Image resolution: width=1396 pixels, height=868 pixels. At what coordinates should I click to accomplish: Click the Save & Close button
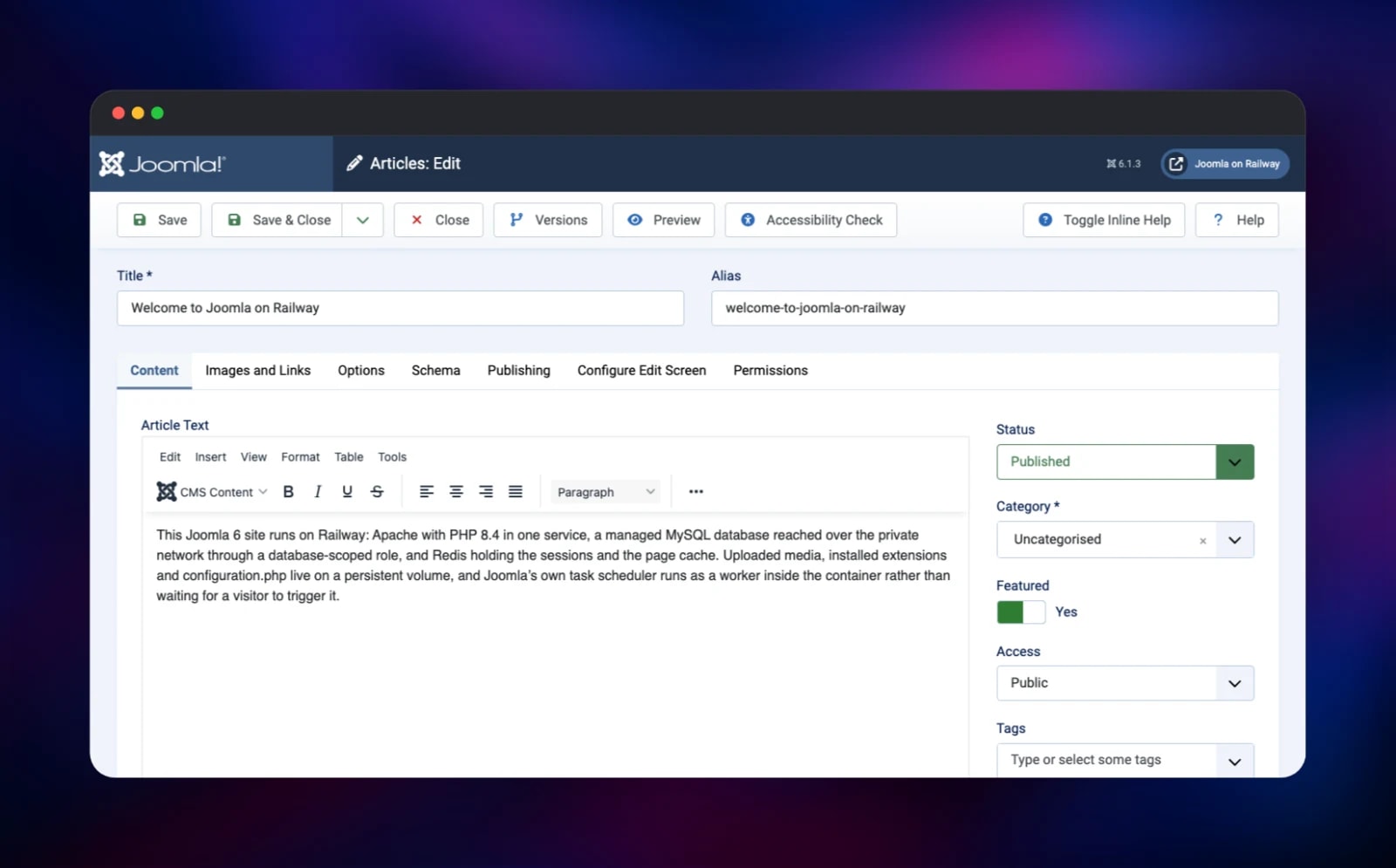277,220
